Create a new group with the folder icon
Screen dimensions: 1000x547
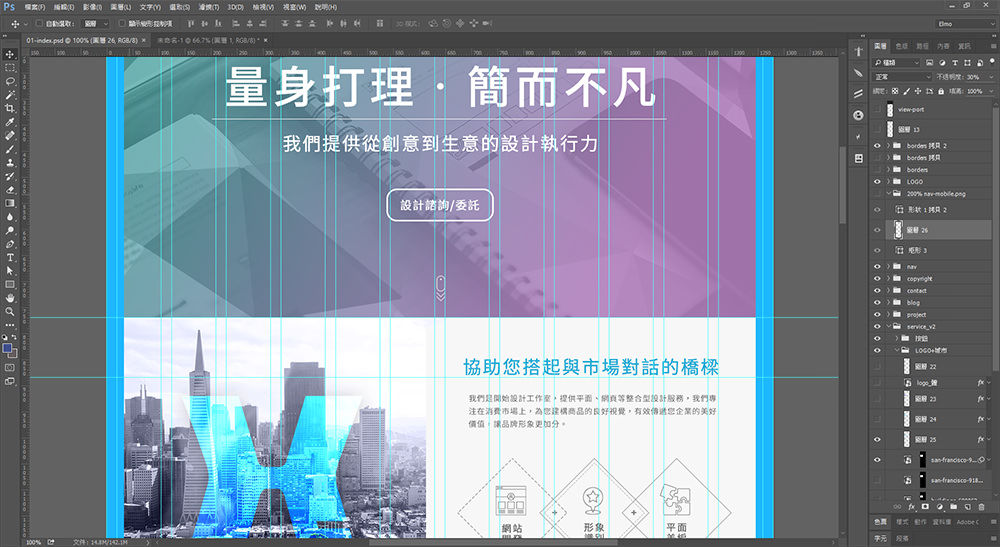(x=954, y=507)
